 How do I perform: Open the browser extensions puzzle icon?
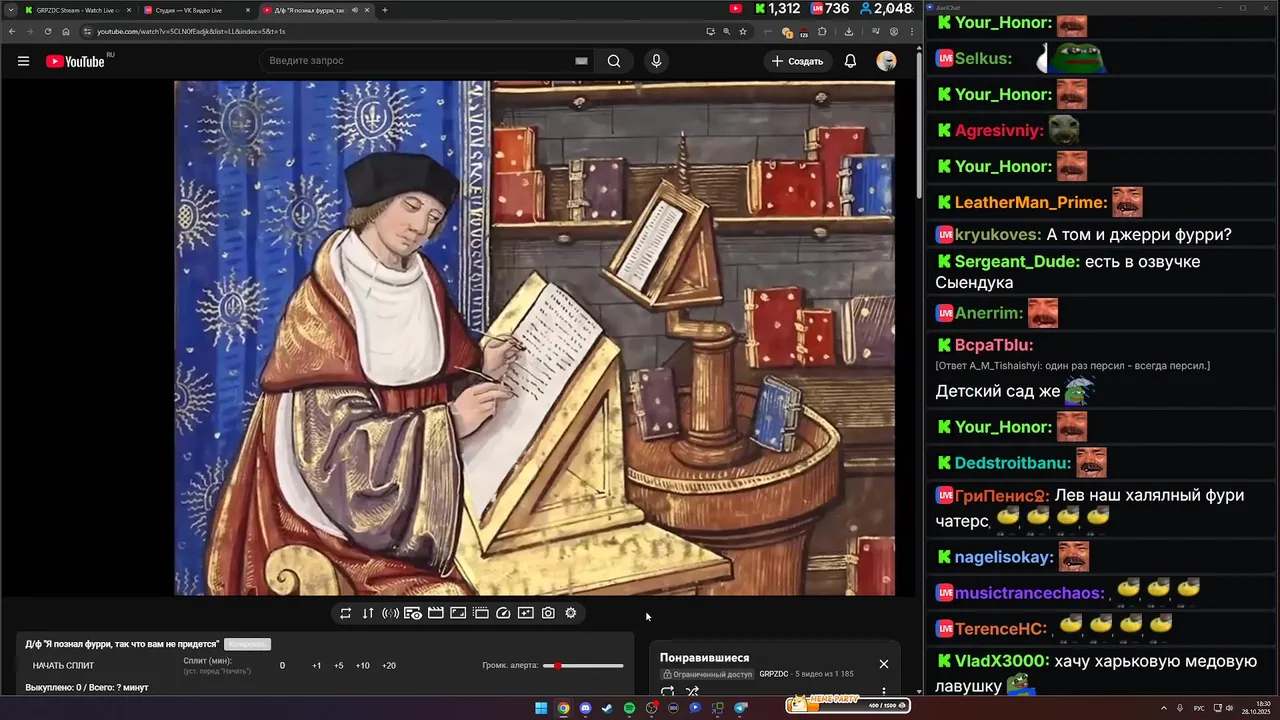[x=822, y=31]
